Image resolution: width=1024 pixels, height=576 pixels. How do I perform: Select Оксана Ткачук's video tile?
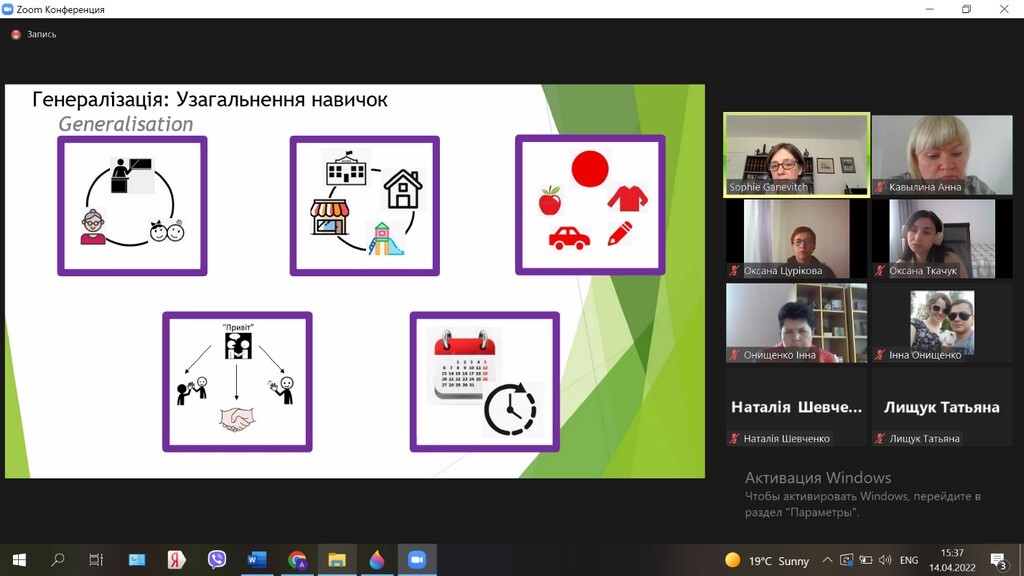(x=942, y=239)
